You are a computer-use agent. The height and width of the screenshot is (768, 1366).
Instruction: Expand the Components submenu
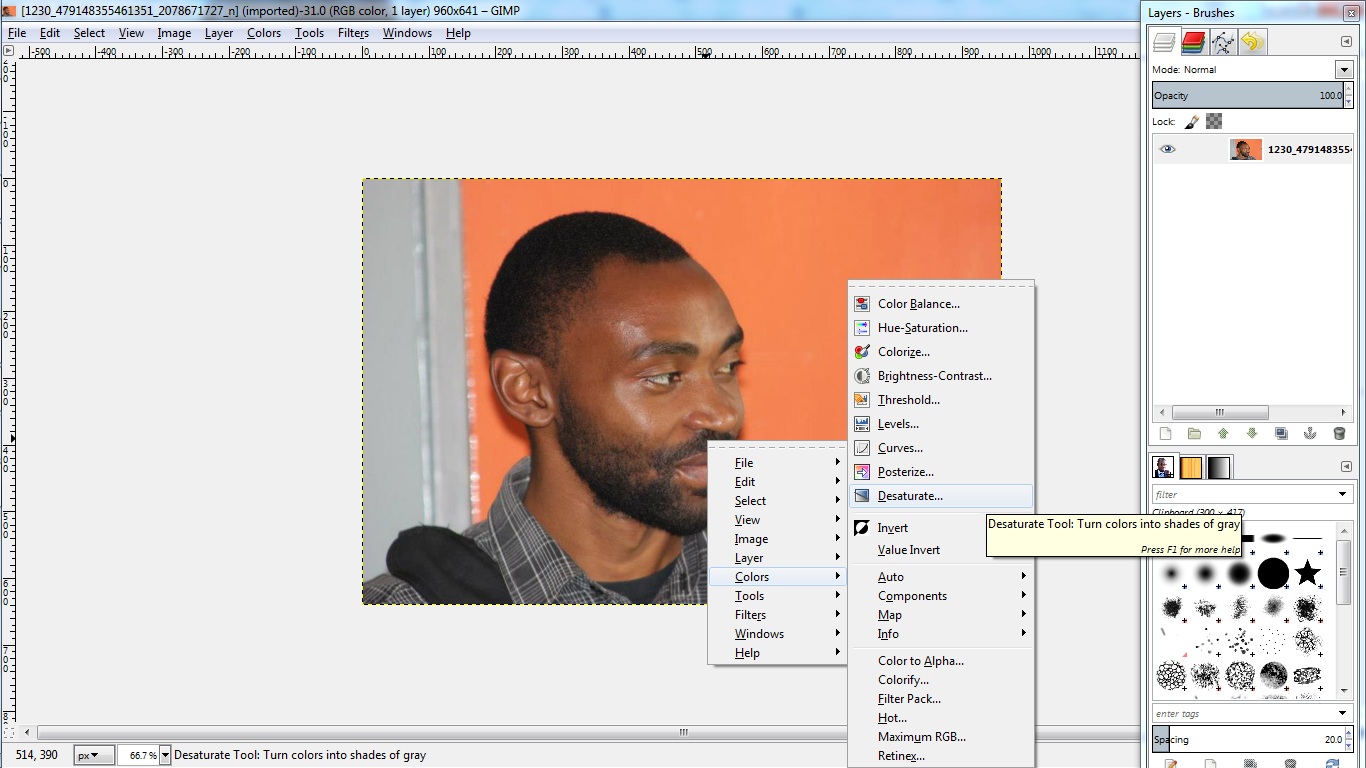[940, 596]
